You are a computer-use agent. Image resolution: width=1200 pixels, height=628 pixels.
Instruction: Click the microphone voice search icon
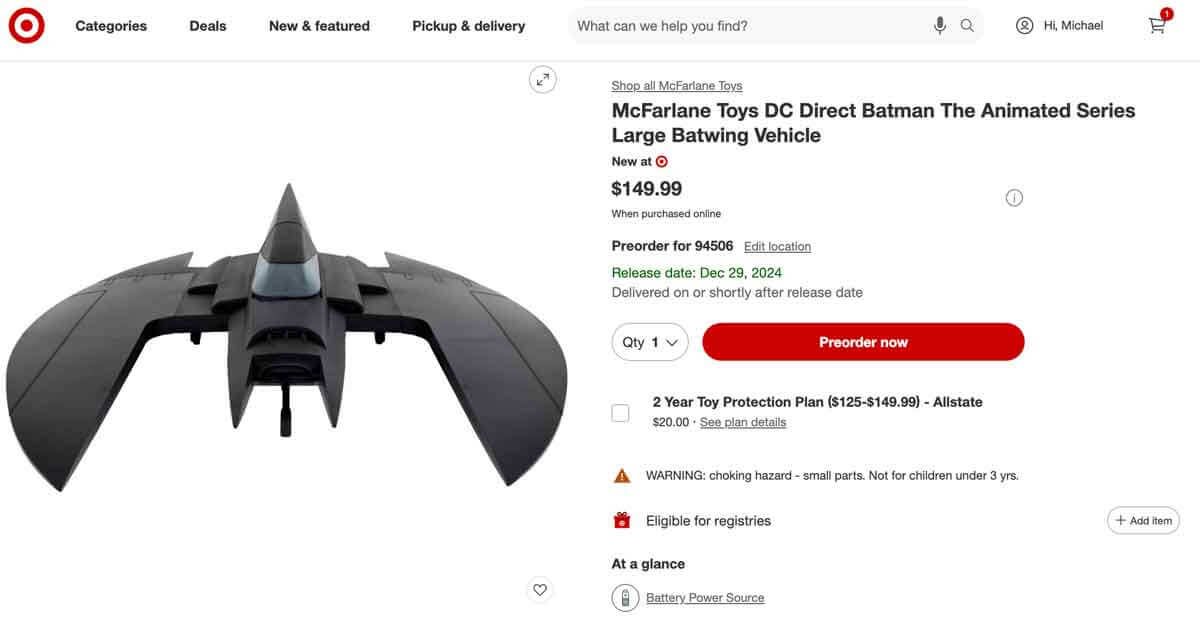(940, 26)
